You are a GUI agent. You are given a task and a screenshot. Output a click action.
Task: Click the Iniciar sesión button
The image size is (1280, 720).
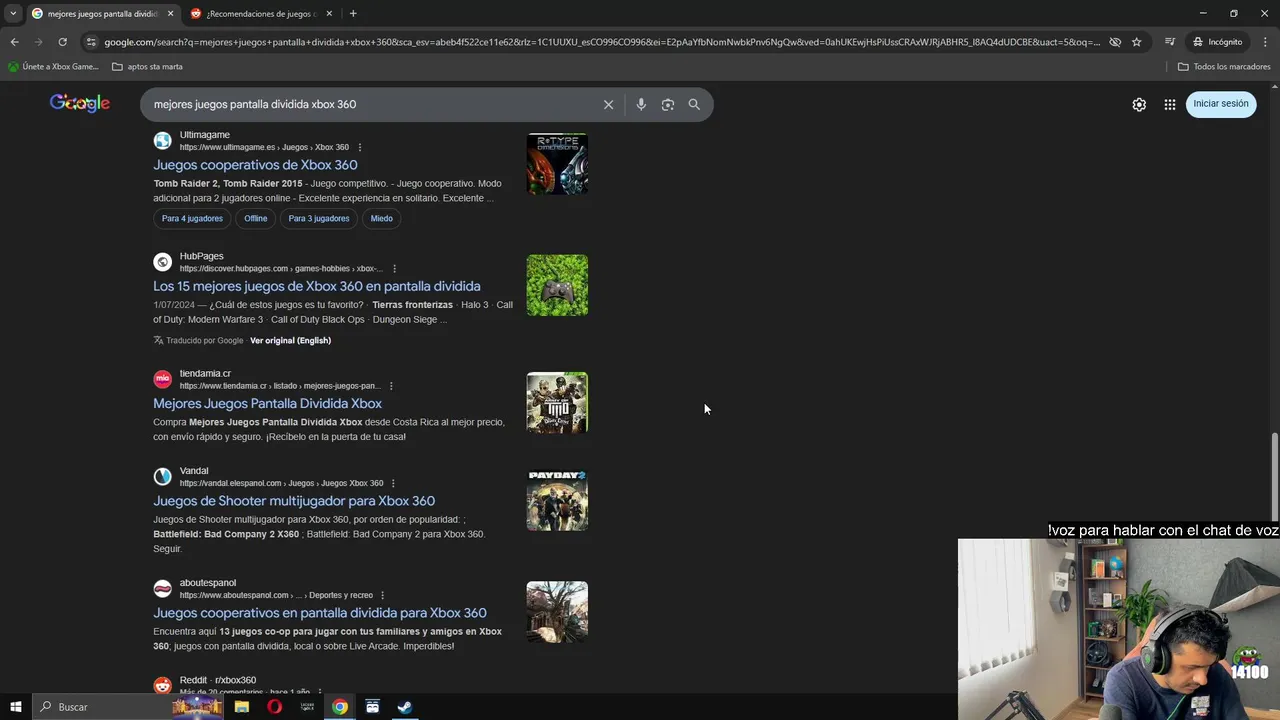click(x=1220, y=104)
